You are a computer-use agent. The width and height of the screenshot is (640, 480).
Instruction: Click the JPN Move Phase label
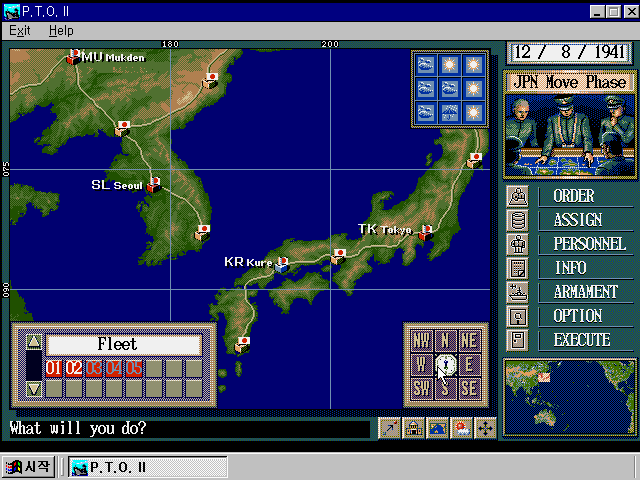point(570,82)
